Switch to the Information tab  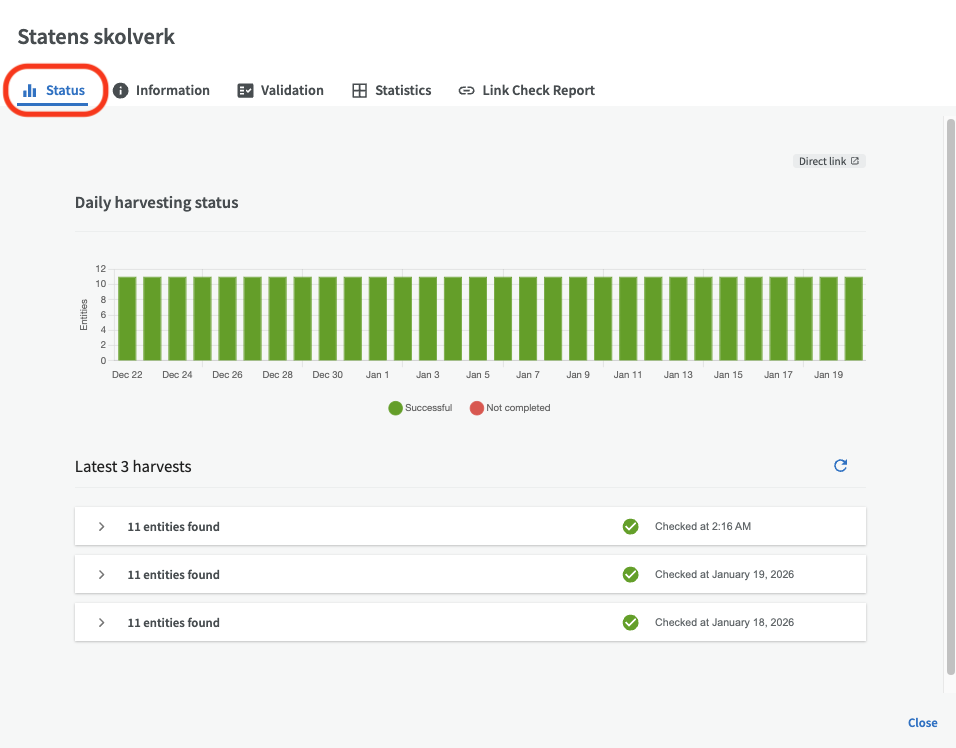[172, 91]
